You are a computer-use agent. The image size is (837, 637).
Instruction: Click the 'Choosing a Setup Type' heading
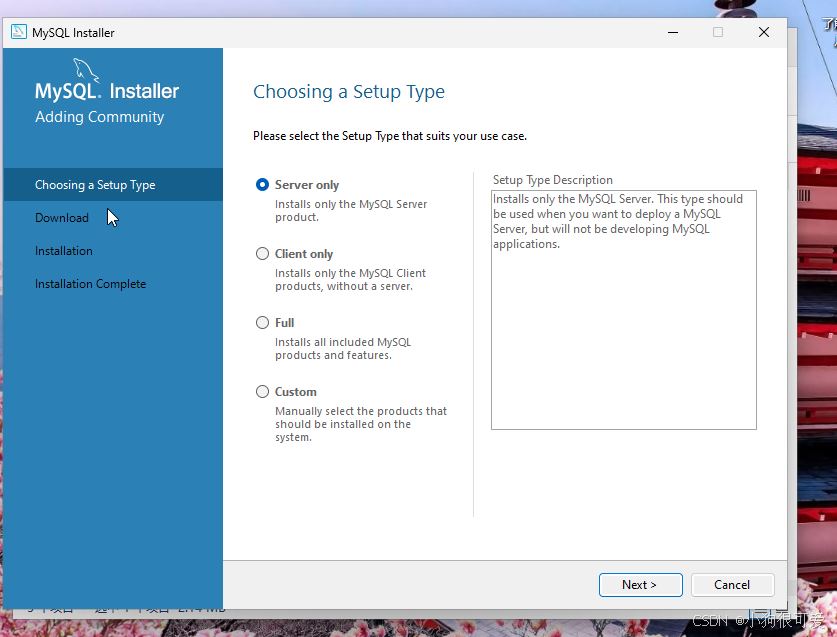[349, 92]
